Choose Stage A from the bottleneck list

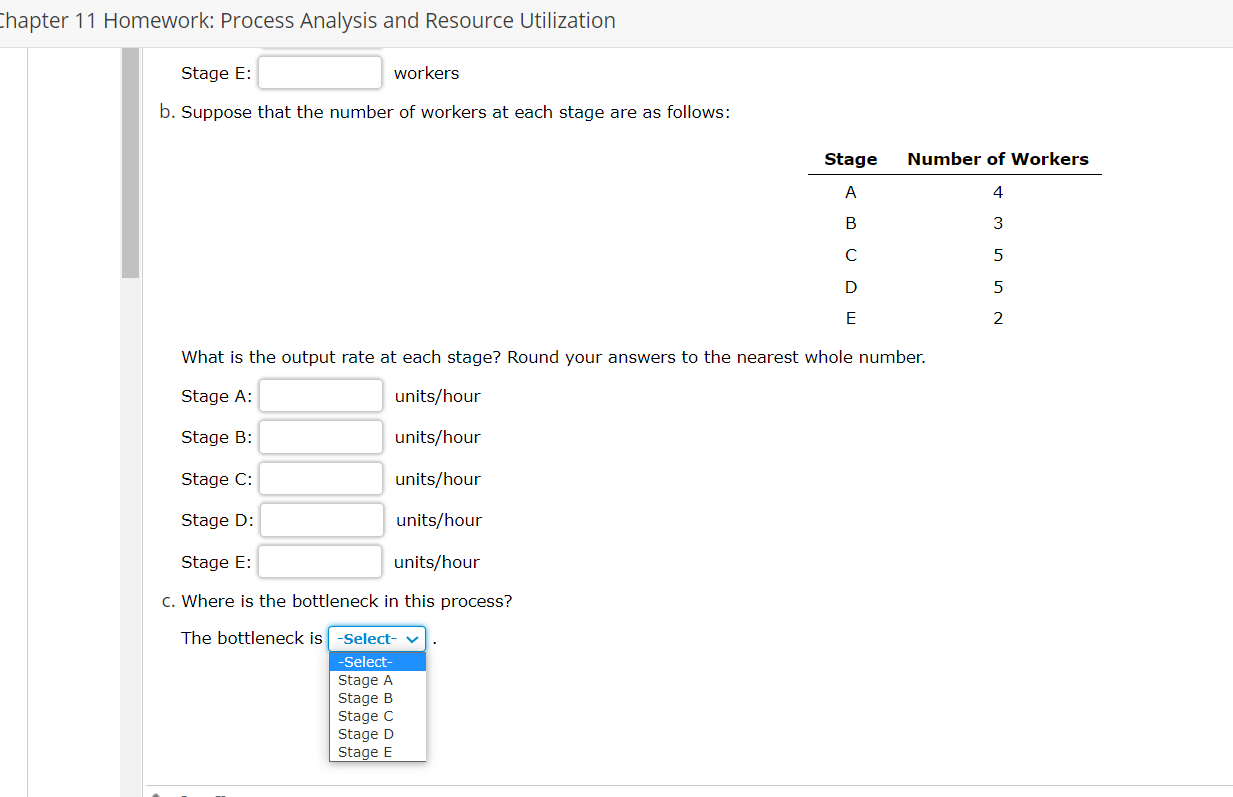click(x=378, y=680)
